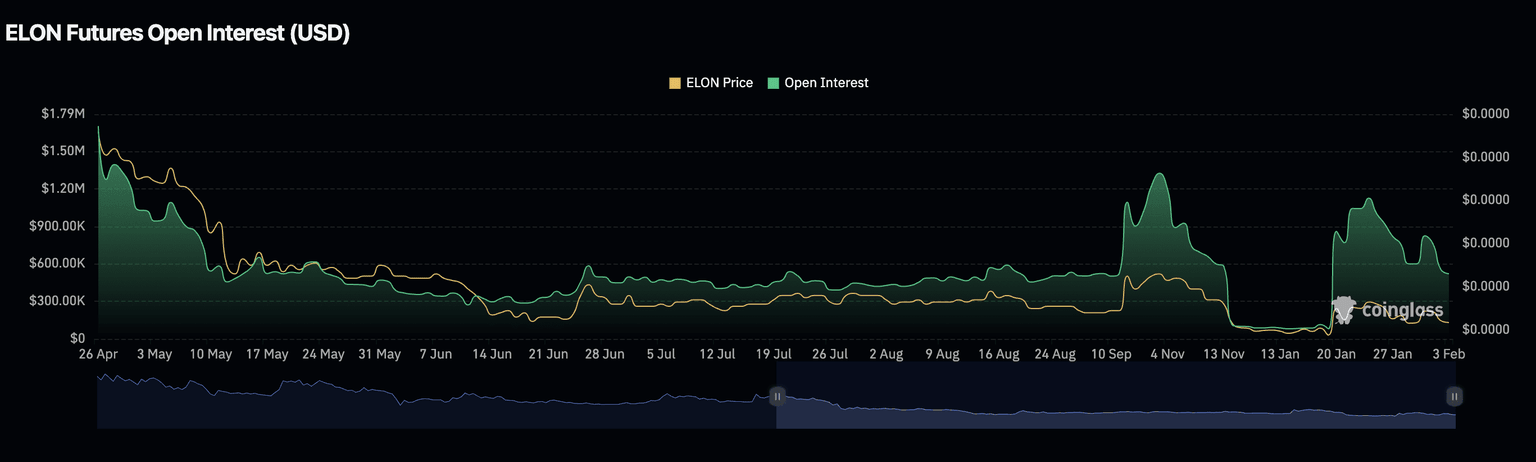Image resolution: width=1536 pixels, height=462 pixels.
Task: Click the right handle of the range slider
Action: click(x=1454, y=397)
